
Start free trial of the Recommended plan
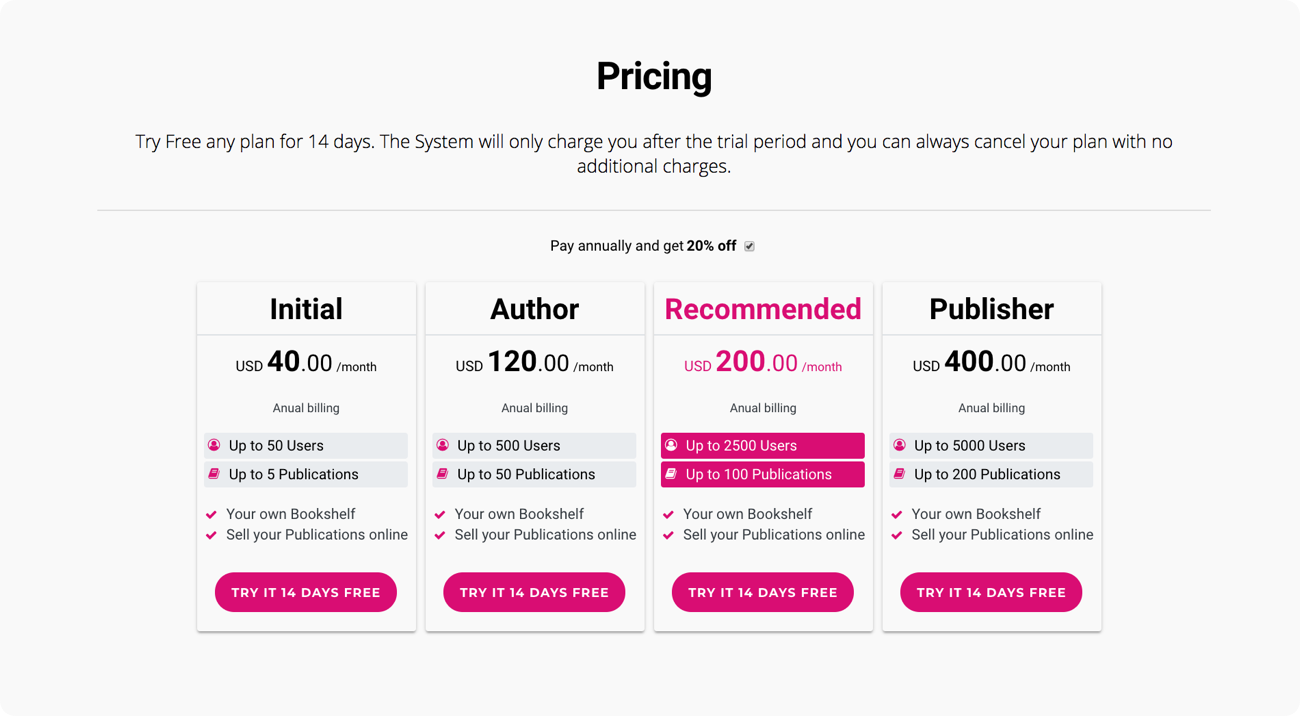pyautogui.click(x=762, y=592)
